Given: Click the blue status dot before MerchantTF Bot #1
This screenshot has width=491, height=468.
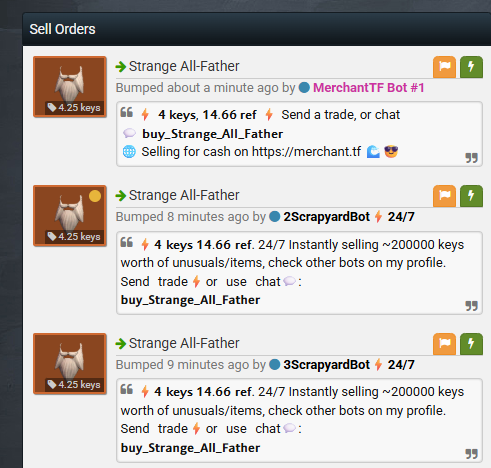Looking at the screenshot, I should (304, 88).
